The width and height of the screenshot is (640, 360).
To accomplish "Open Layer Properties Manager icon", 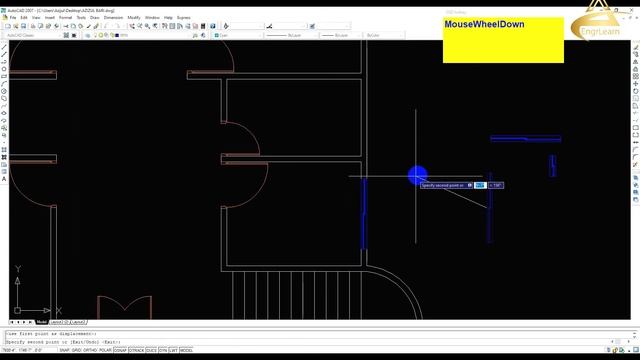I will pos(88,36).
